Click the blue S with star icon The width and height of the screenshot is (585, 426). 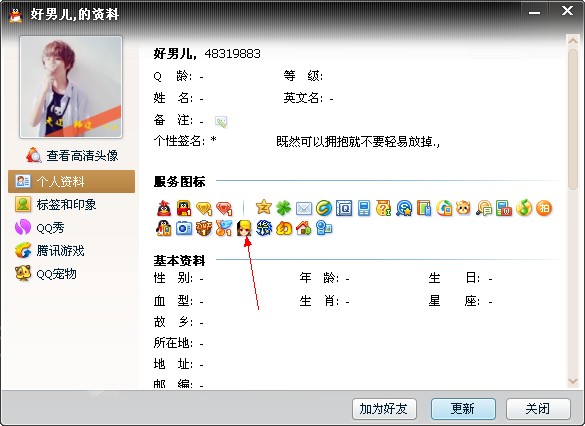404,208
